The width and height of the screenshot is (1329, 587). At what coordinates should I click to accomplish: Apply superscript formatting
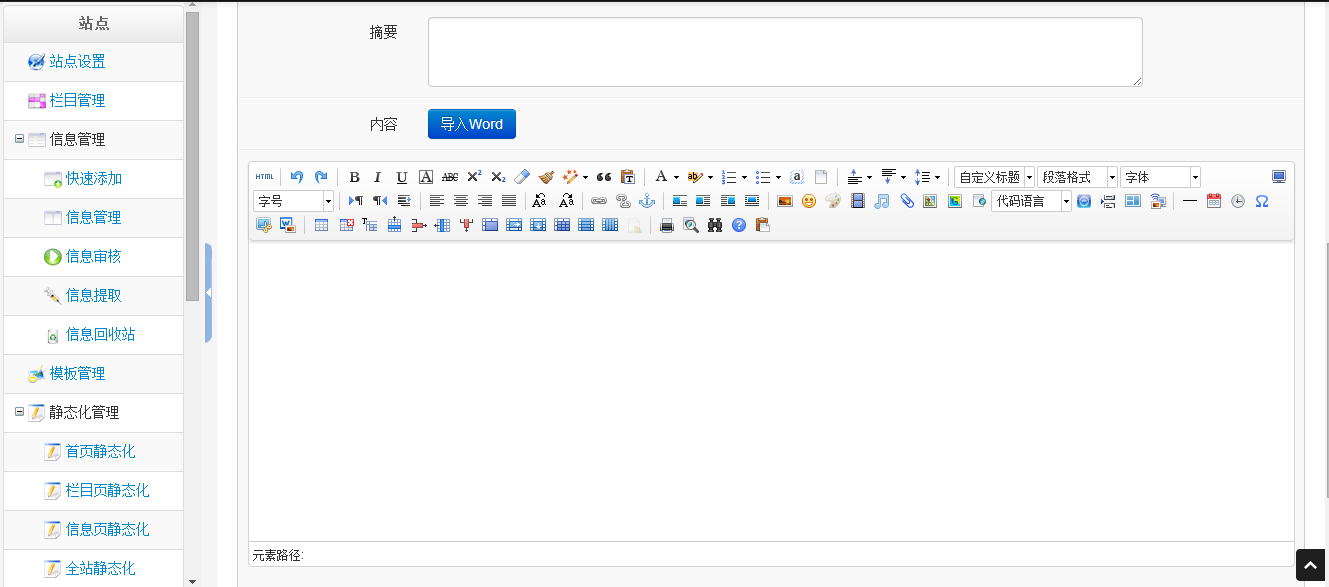coord(474,177)
